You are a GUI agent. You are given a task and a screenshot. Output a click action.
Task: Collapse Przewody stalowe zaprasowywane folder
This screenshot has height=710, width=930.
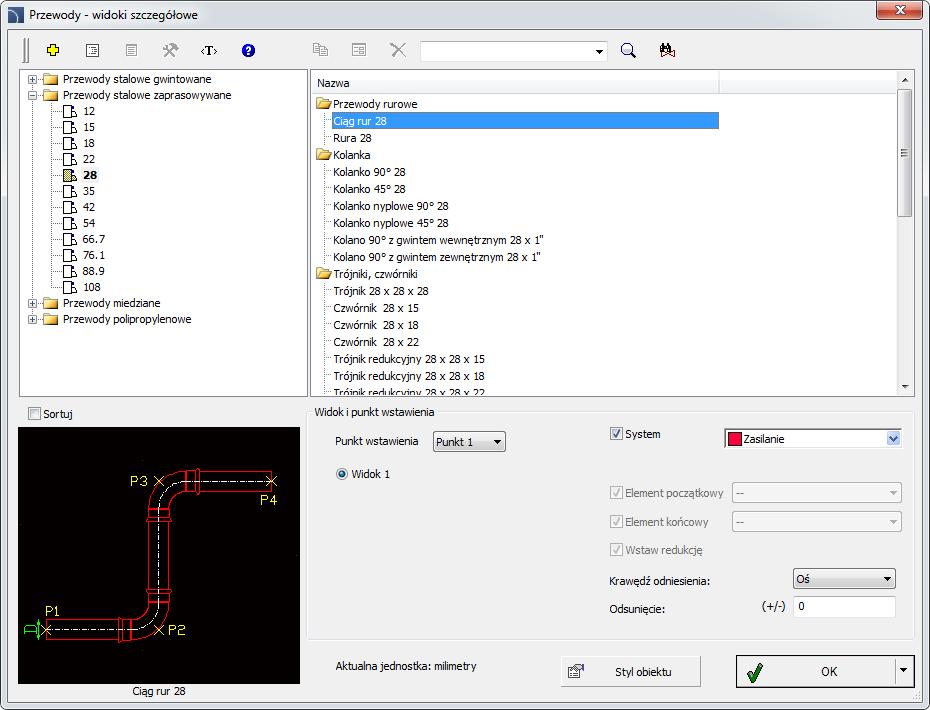pyautogui.click(x=33, y=95)
